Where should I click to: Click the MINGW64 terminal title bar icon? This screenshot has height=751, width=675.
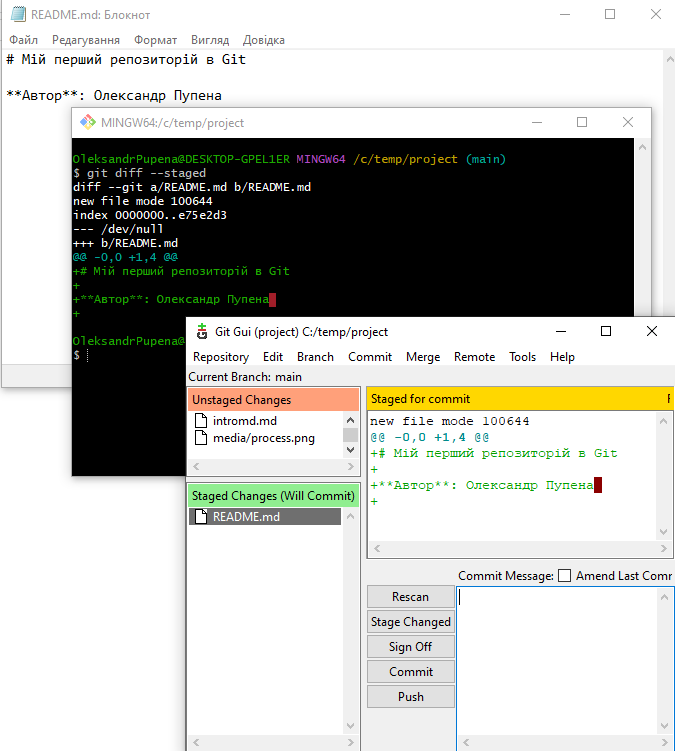click(x=88, y=123)
